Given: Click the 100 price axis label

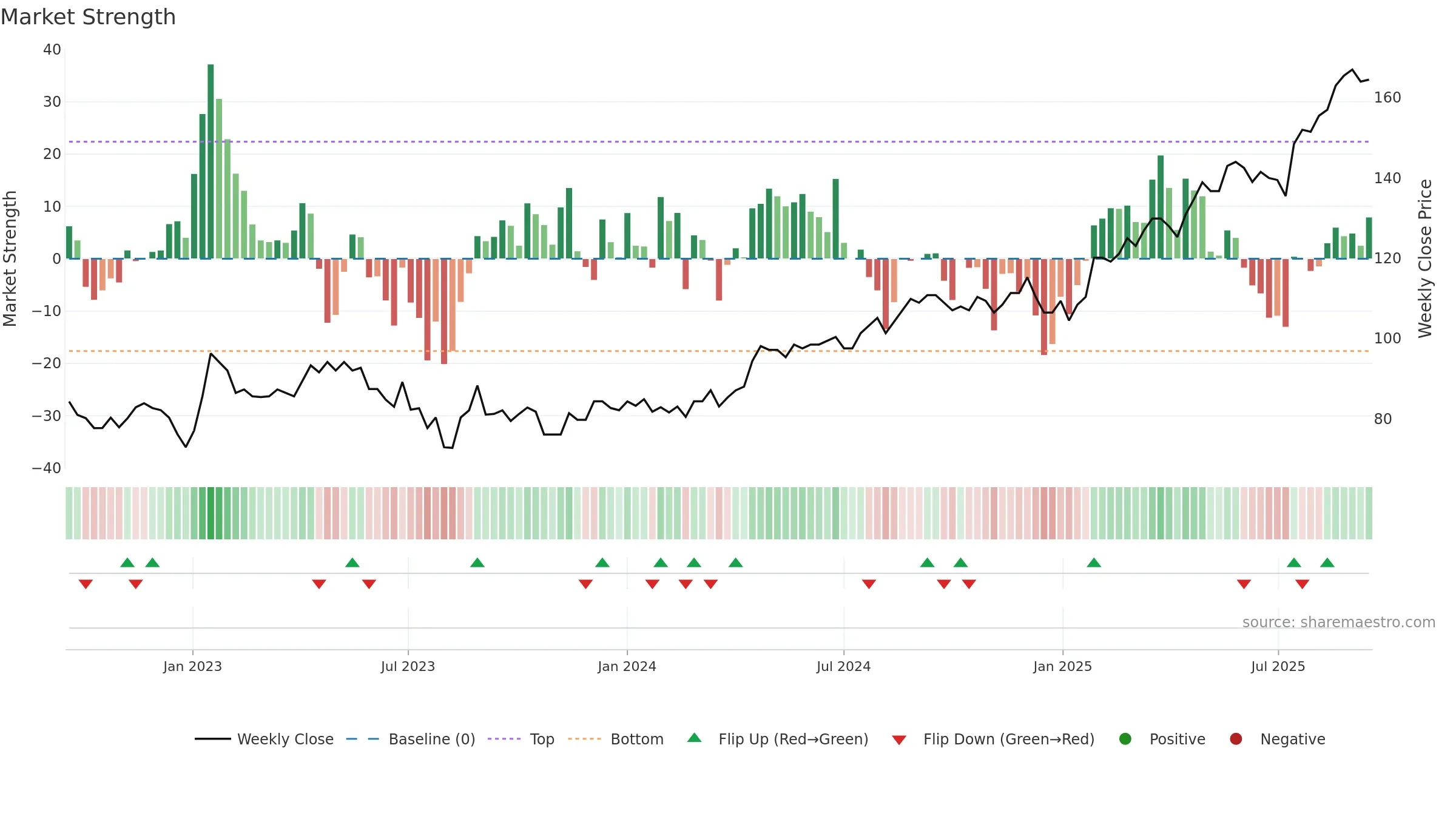Looking at the screenshot, I should pyautogui.click(x=1387, y=339).
